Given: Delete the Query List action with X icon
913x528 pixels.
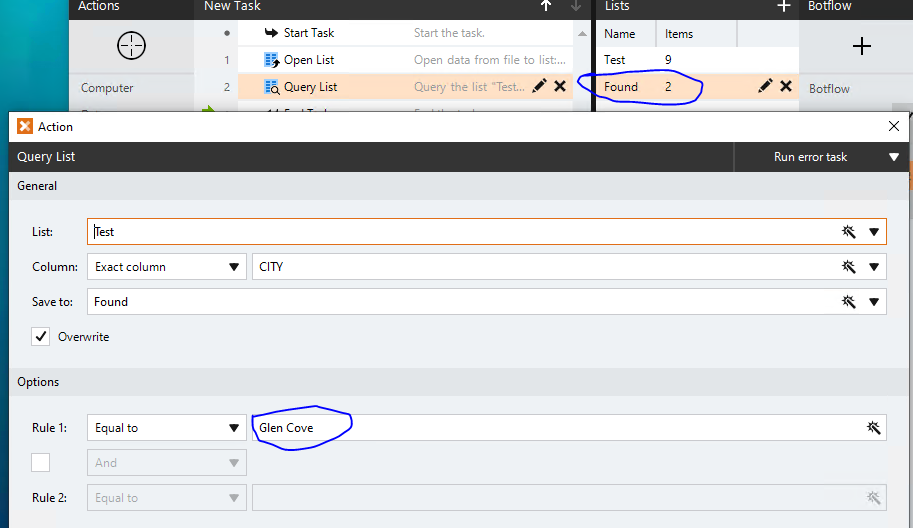Looking at the screenshot, I should click(560, 86).
